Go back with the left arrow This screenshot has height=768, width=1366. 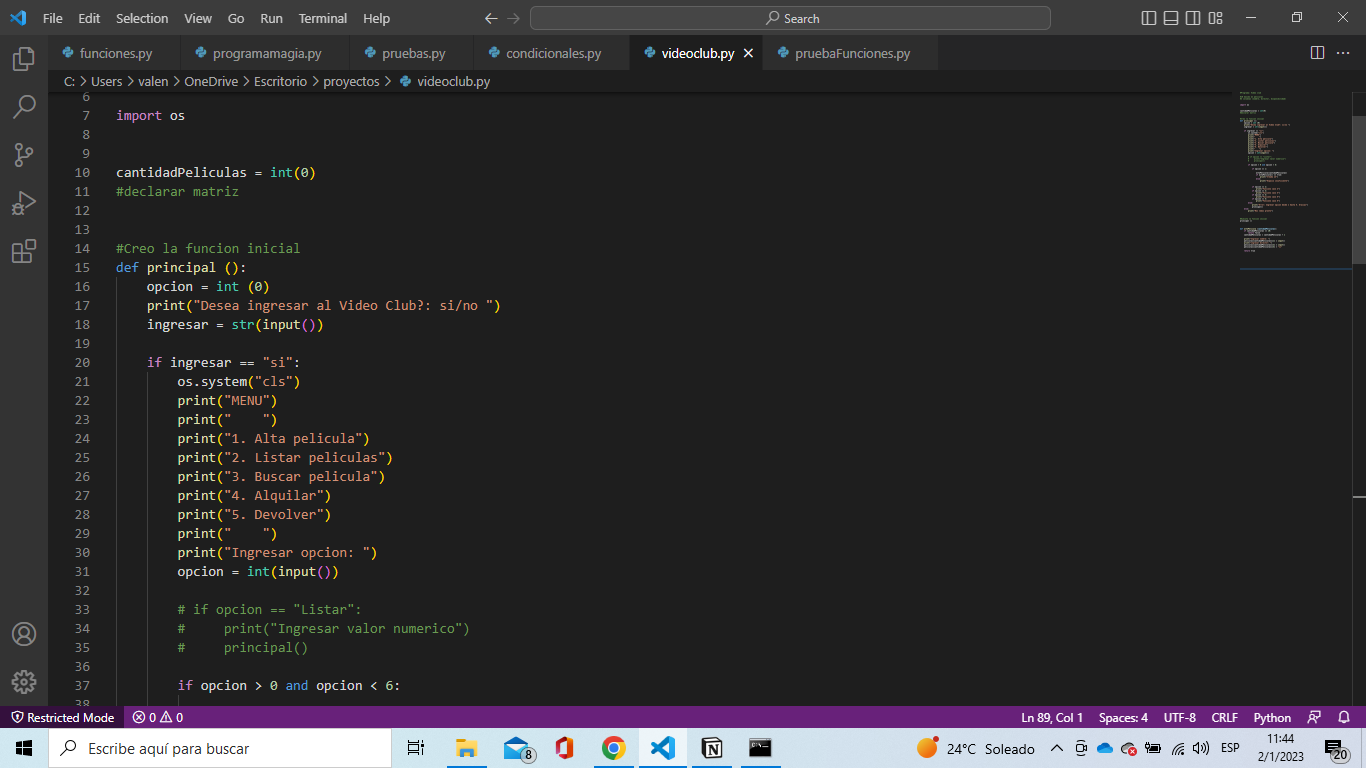pos(491,18)
